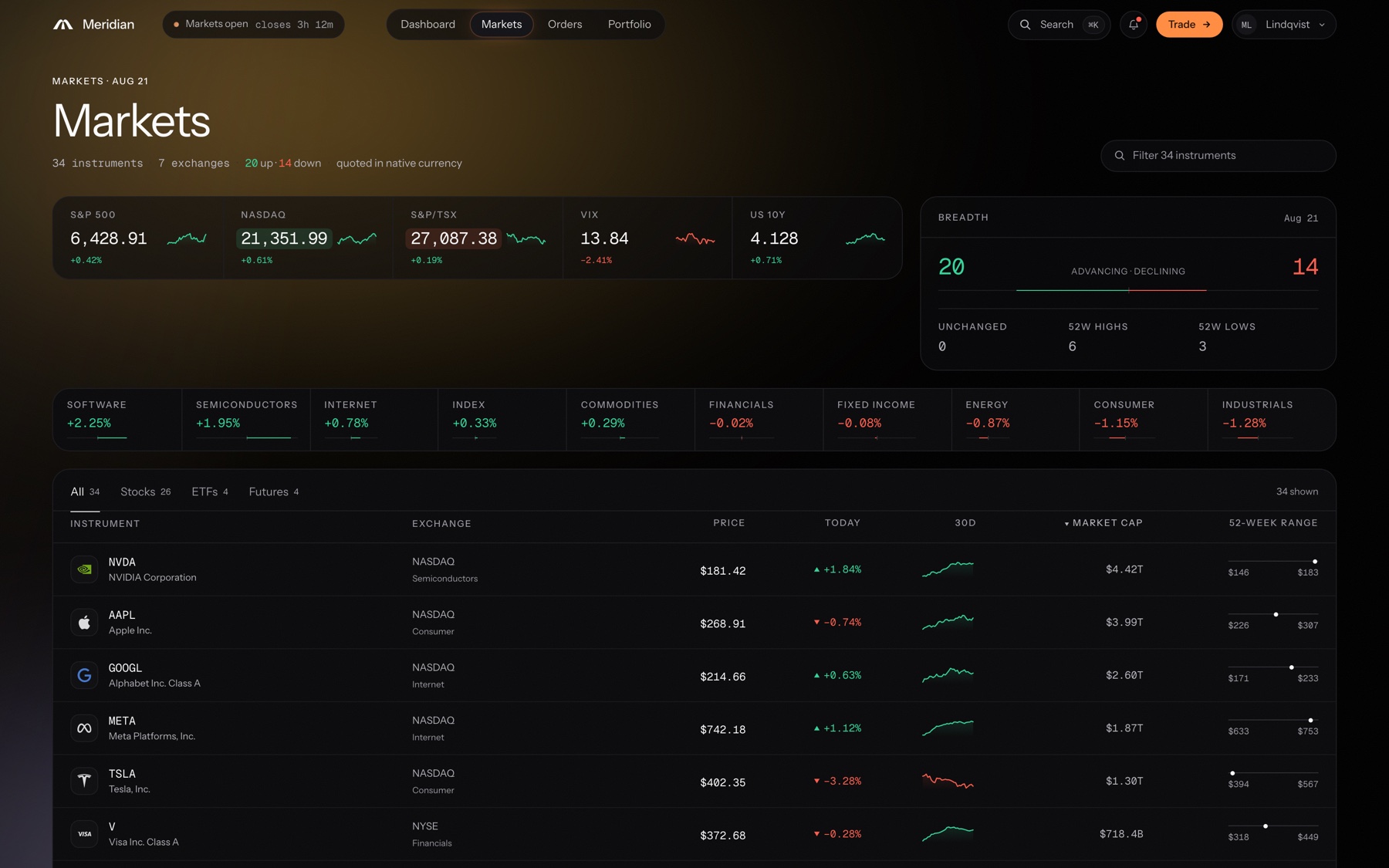
Task: Click the Tesla logo icon
Action: [x=84, y=781]
